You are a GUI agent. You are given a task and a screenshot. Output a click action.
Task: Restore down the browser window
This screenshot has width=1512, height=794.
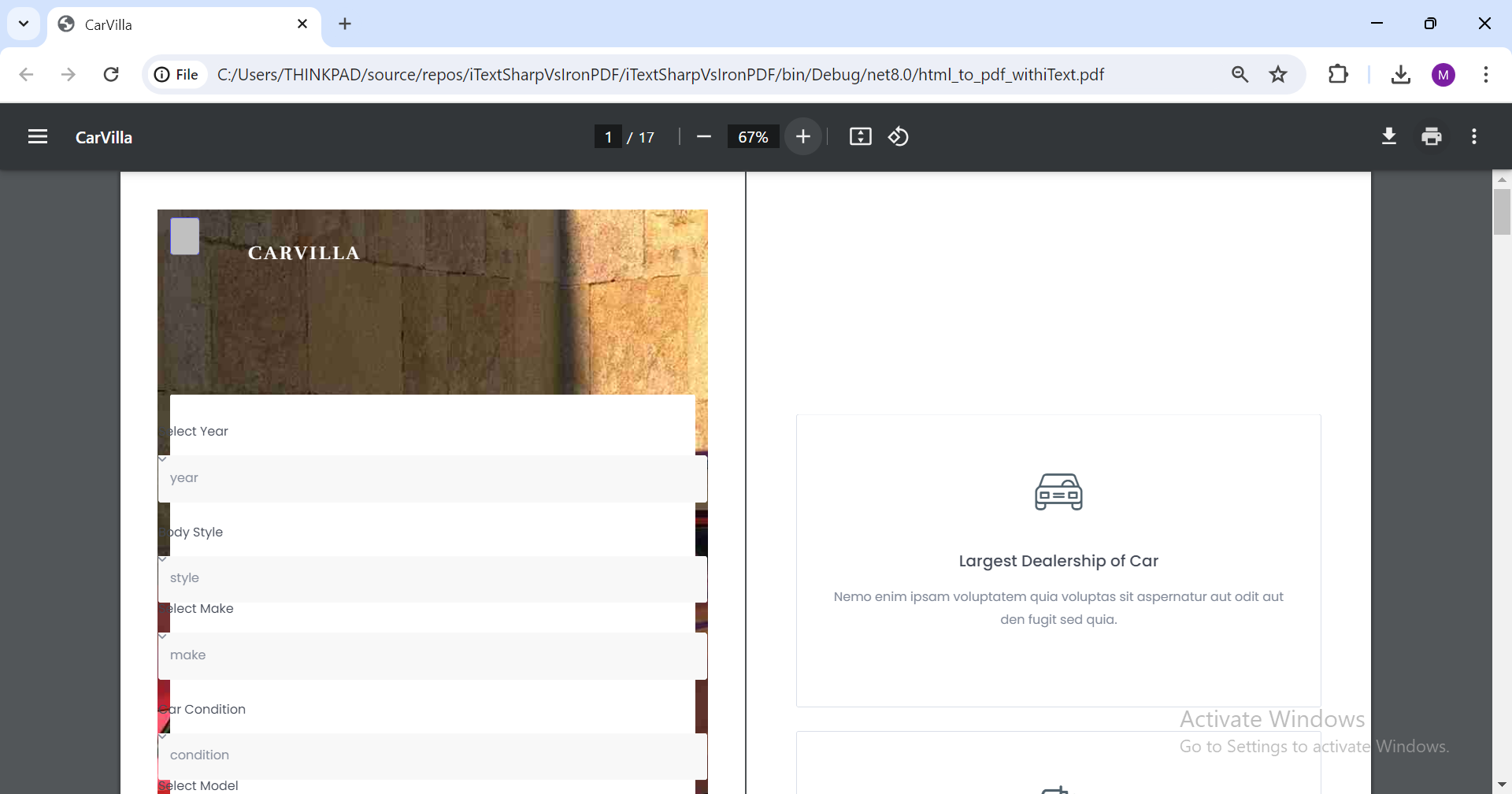click(1430, 24)
